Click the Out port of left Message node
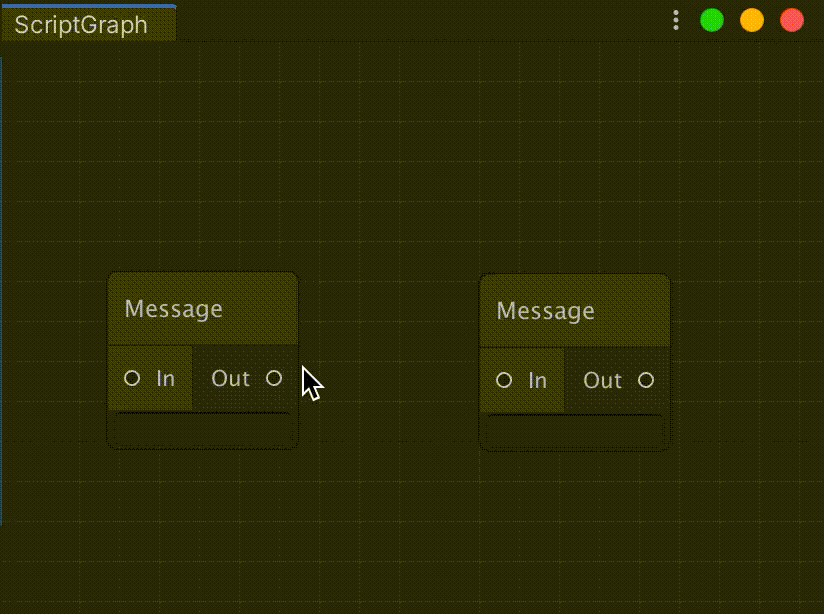The width and height of the screenshot is (824, 614). 274,378
